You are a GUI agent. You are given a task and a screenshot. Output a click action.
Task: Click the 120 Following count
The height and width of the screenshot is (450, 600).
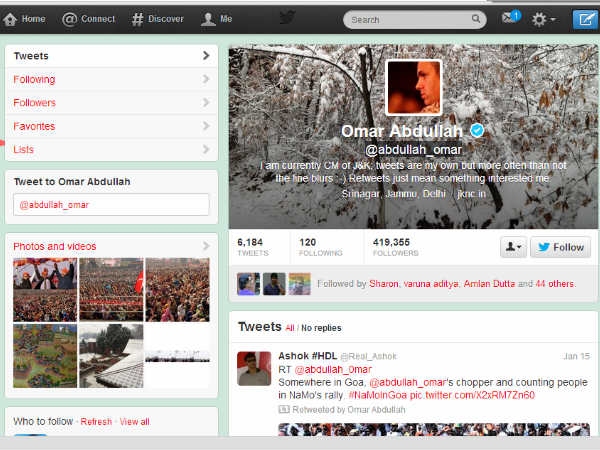[321, 247]
